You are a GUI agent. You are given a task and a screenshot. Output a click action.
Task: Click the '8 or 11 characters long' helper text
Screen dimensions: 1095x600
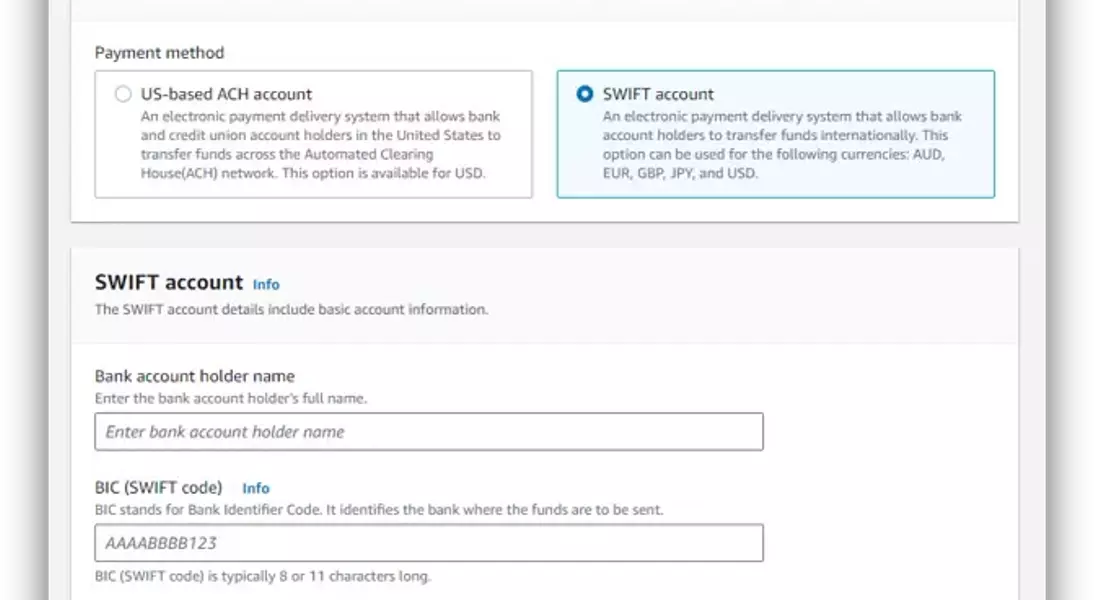tap(263, 576)
